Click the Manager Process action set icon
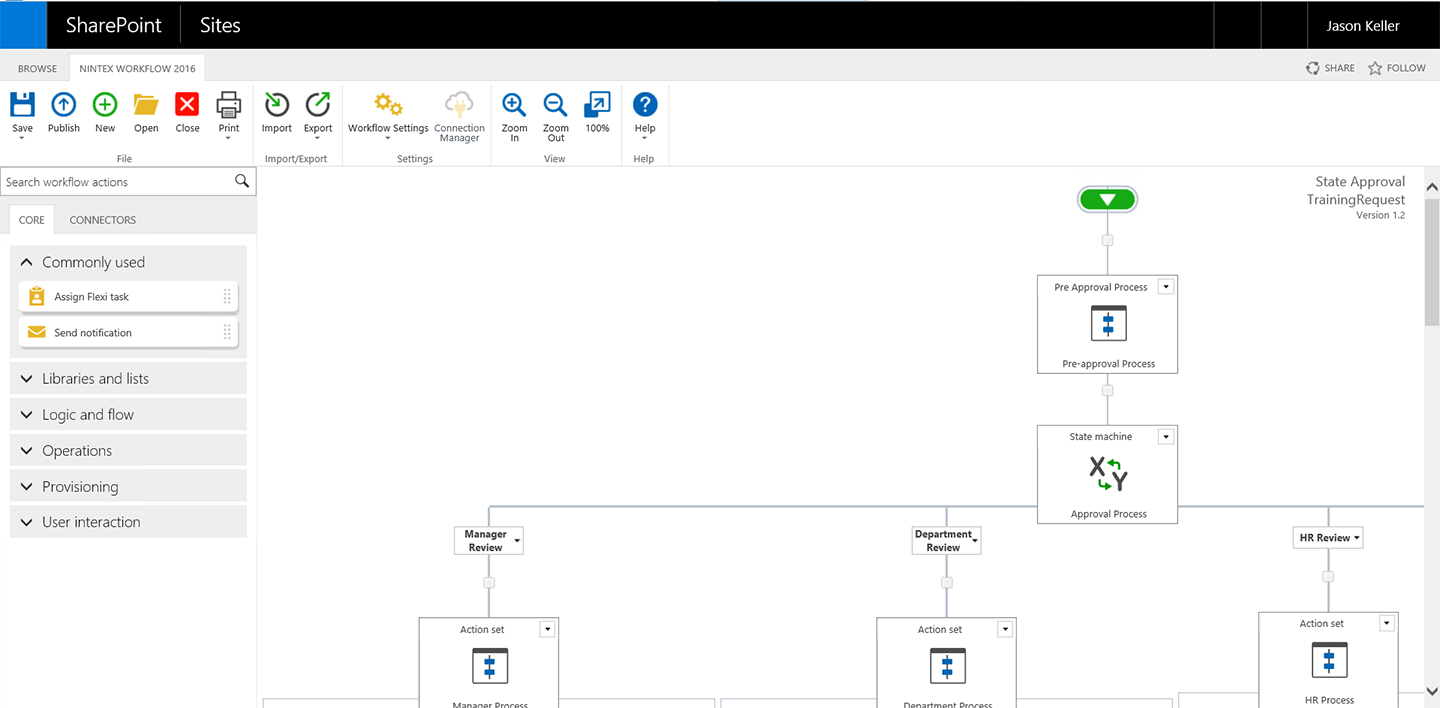Viewport: 1440px width, 708px height. pos(489,666)
